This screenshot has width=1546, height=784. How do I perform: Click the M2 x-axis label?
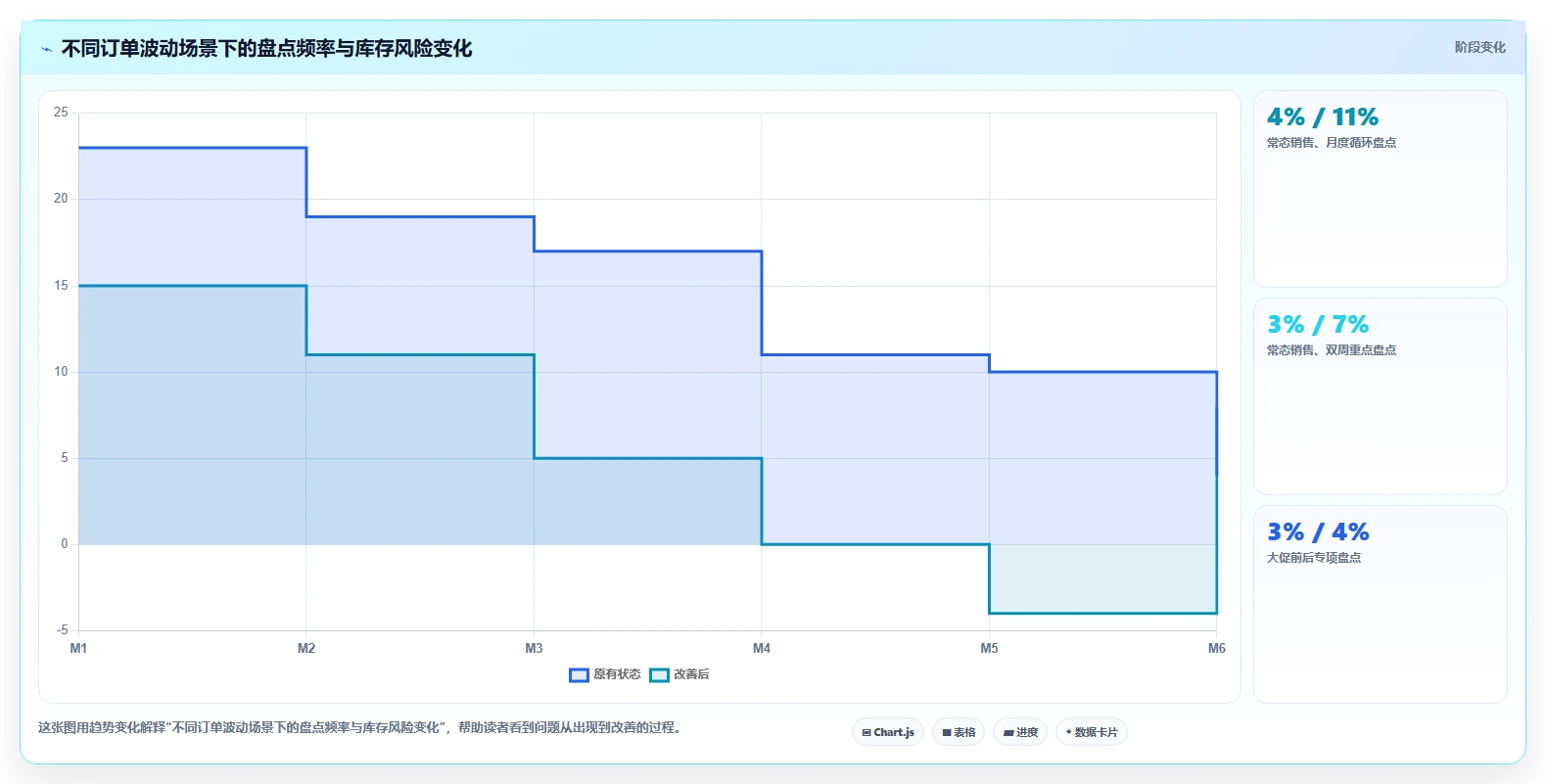click(306, 648)
